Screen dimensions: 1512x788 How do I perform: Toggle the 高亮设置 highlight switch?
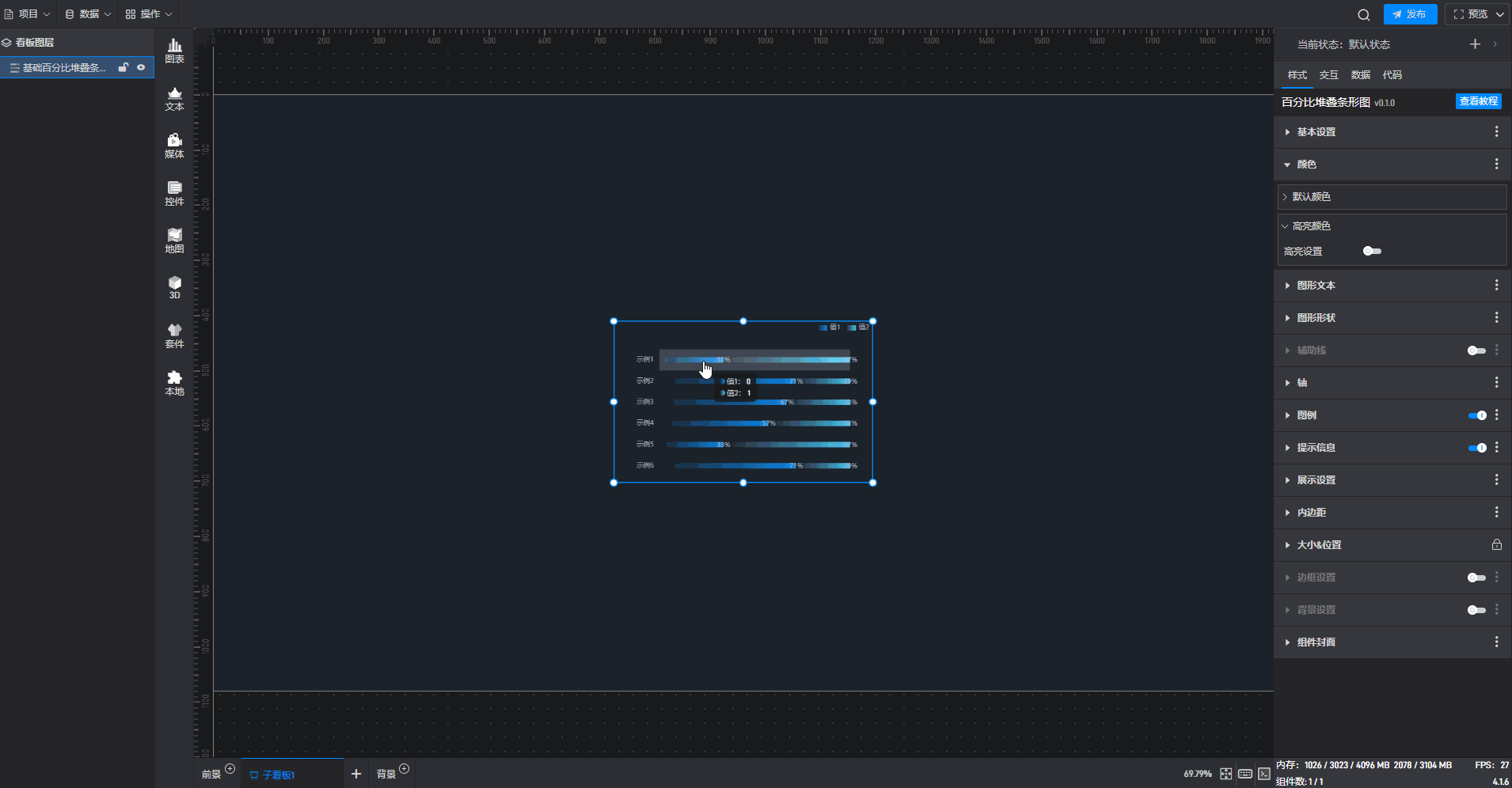click(1372, 251)
